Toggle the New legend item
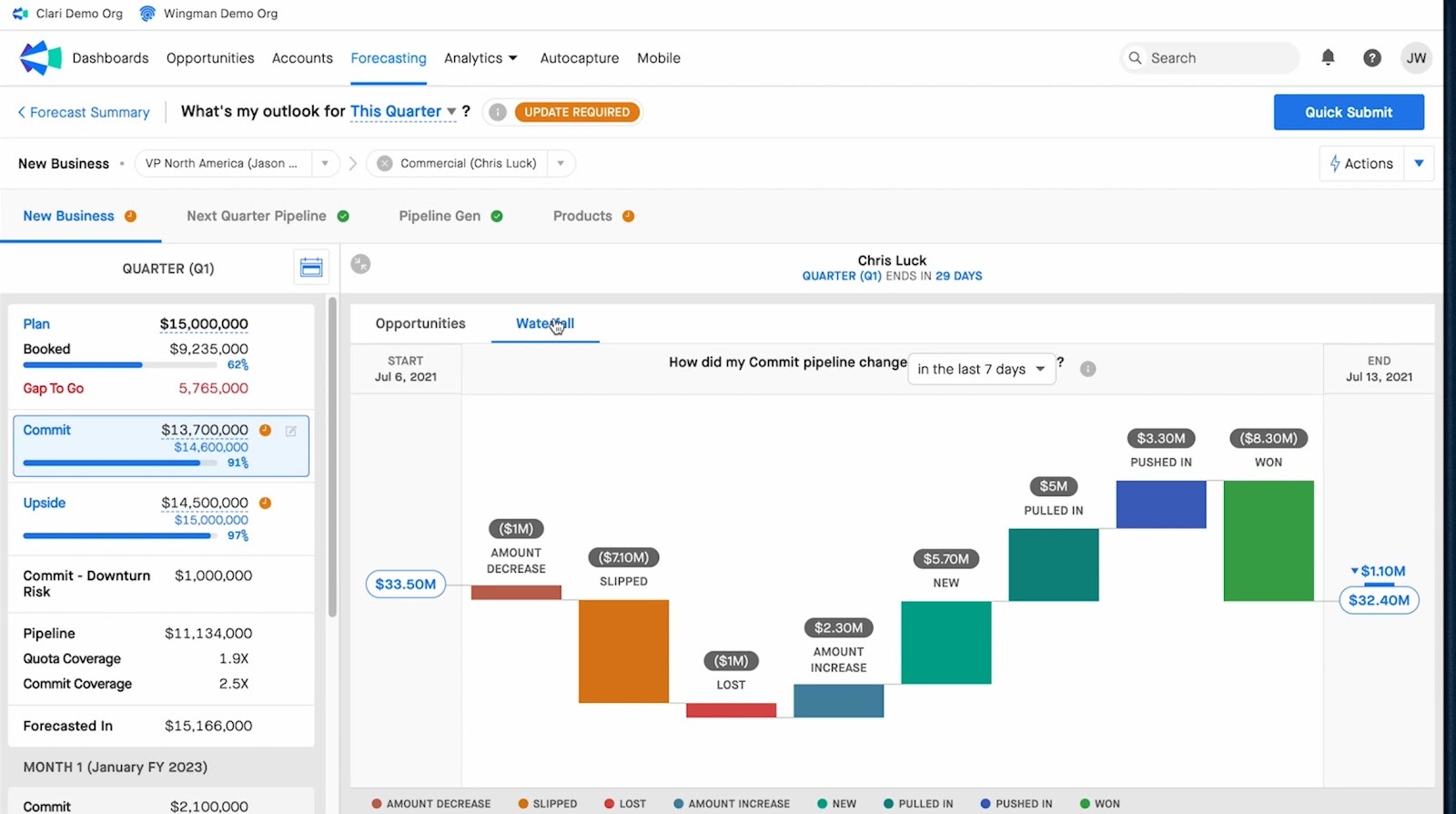Image resolution: width=1456 pixels, height=814 pixels. pyautogui.click(x=836, y=804)
